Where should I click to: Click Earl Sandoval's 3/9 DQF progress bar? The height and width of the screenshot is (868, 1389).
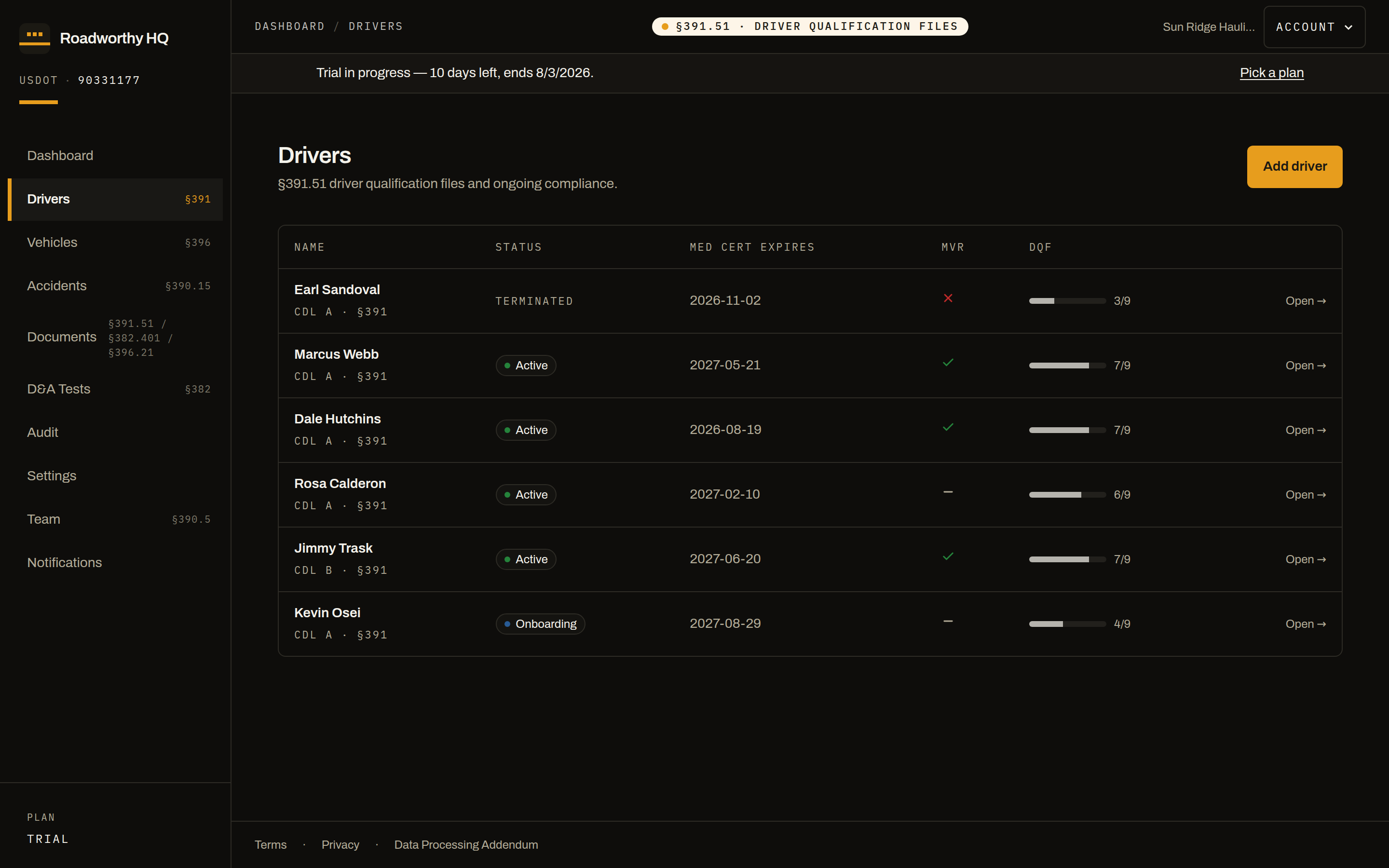point(1067,301)
